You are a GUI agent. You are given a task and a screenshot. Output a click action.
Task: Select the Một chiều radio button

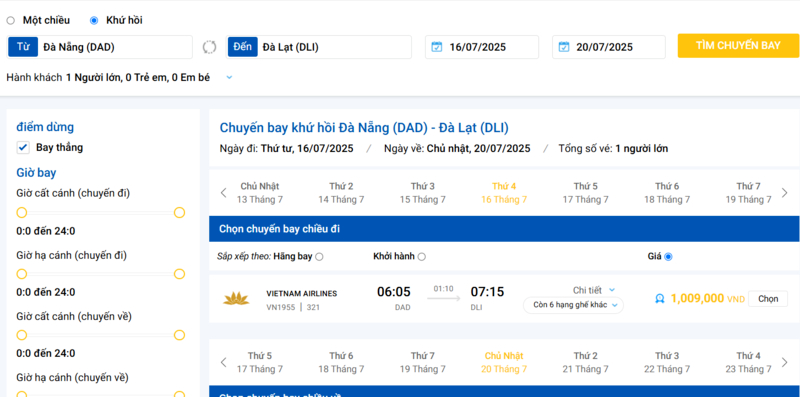(11, 21)
